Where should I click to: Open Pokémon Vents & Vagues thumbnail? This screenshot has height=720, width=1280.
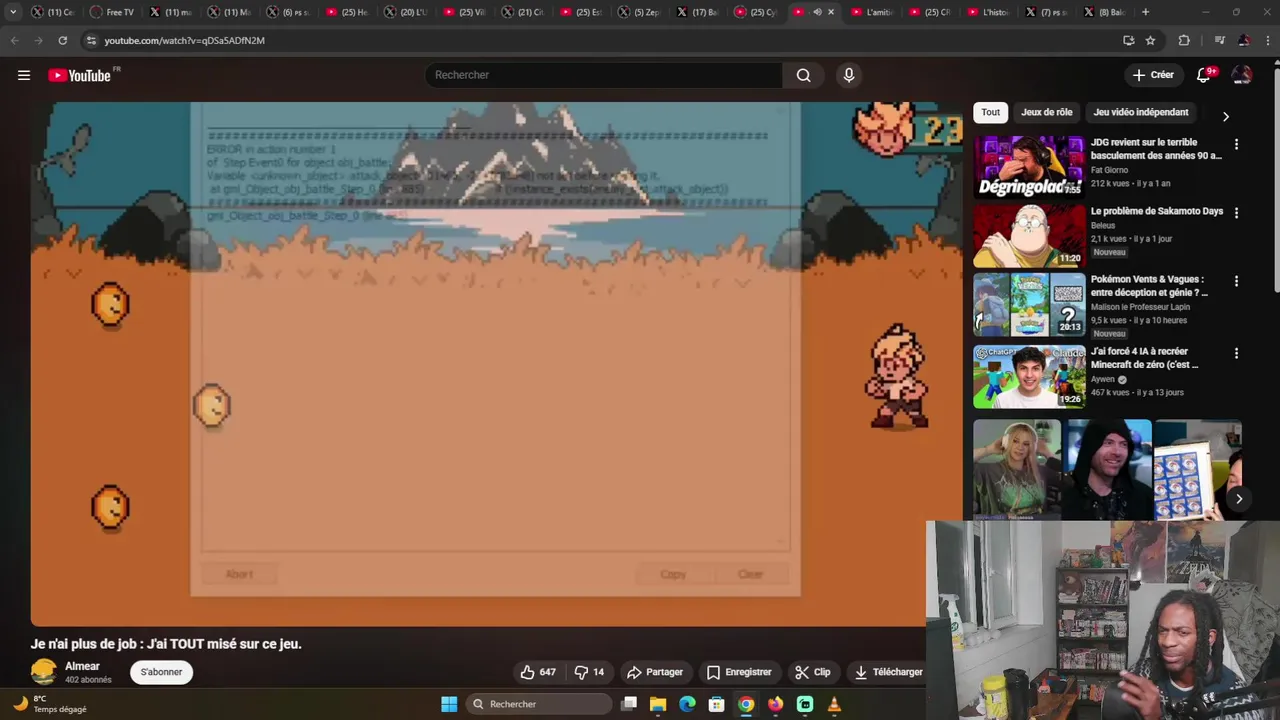[x=1029, y=304]
